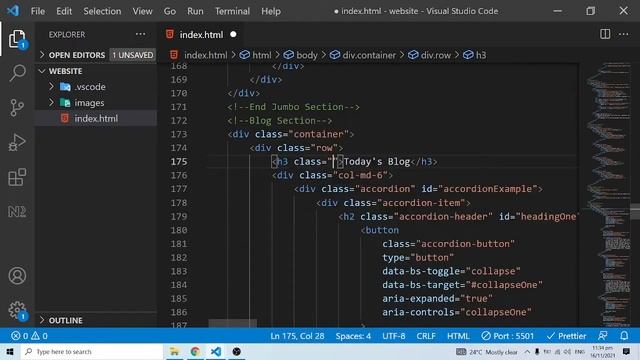Screen dimensions: 640x360
Task: Click div.row breadcrumb item
Action: coord(429,55)
